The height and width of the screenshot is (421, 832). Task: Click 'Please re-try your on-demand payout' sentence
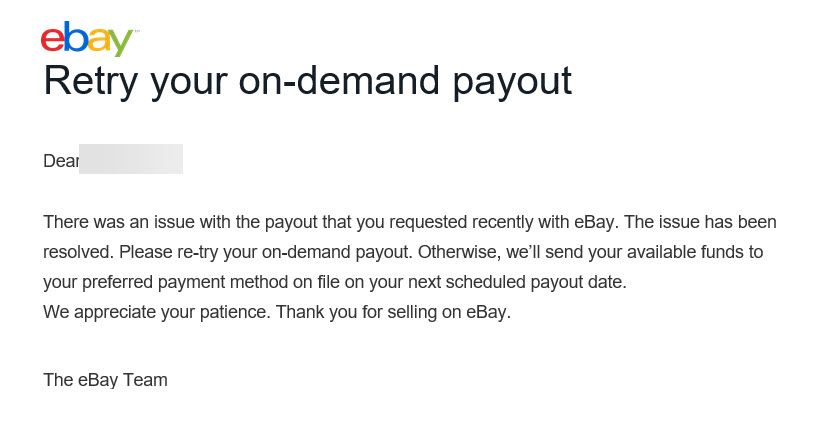tap(265, 252)
